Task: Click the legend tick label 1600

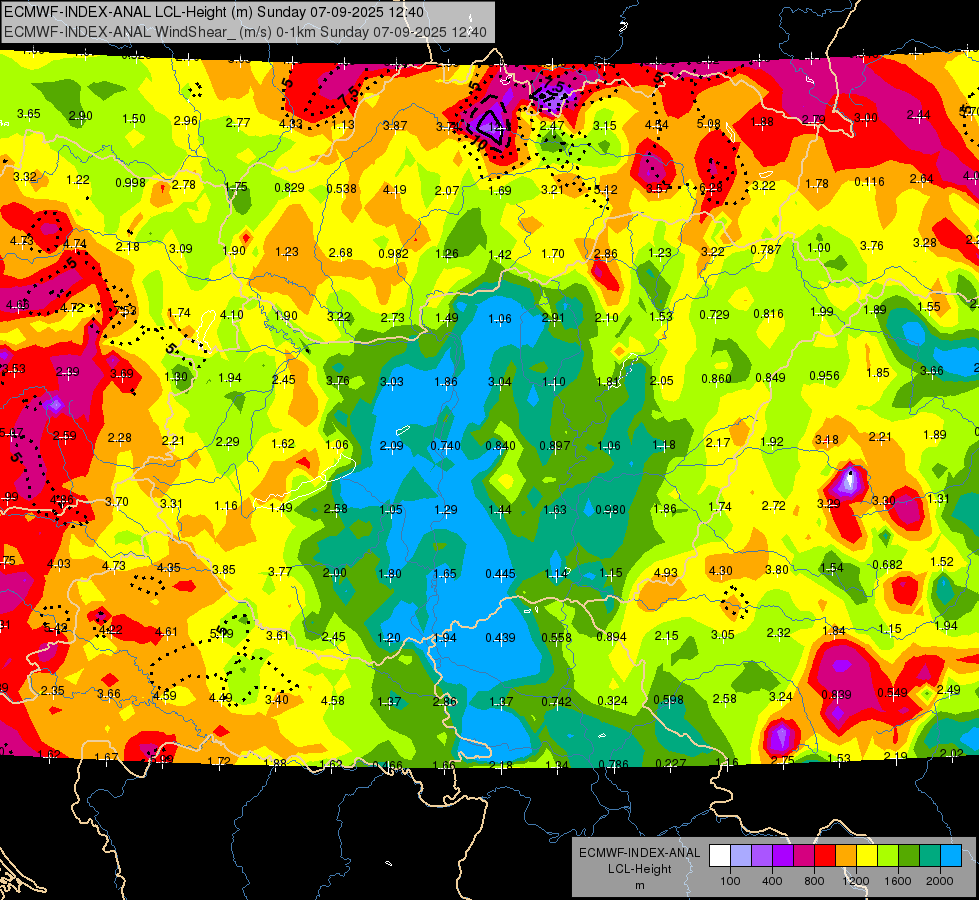Action: pos(898,881)
